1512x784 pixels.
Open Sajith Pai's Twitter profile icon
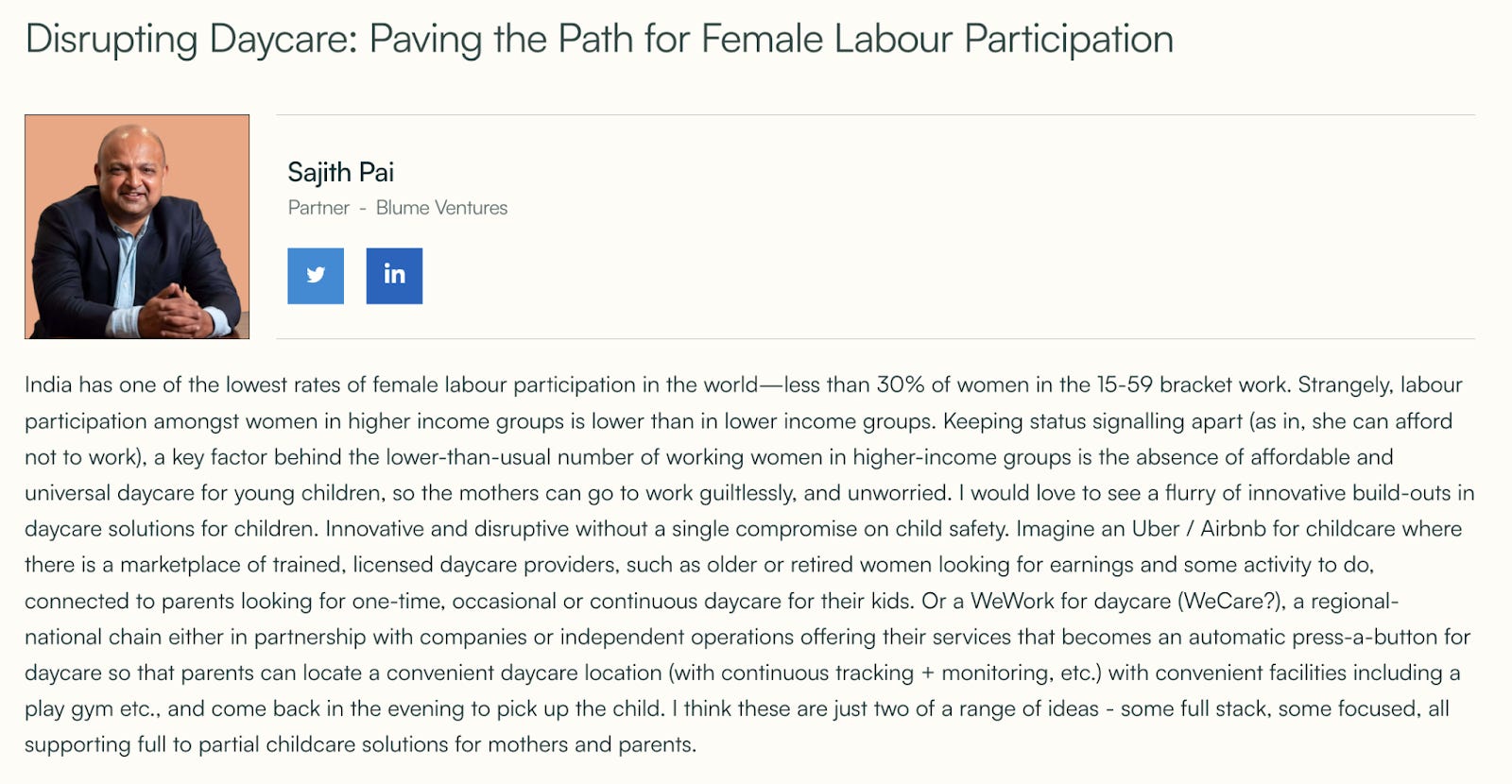point(316,276)
